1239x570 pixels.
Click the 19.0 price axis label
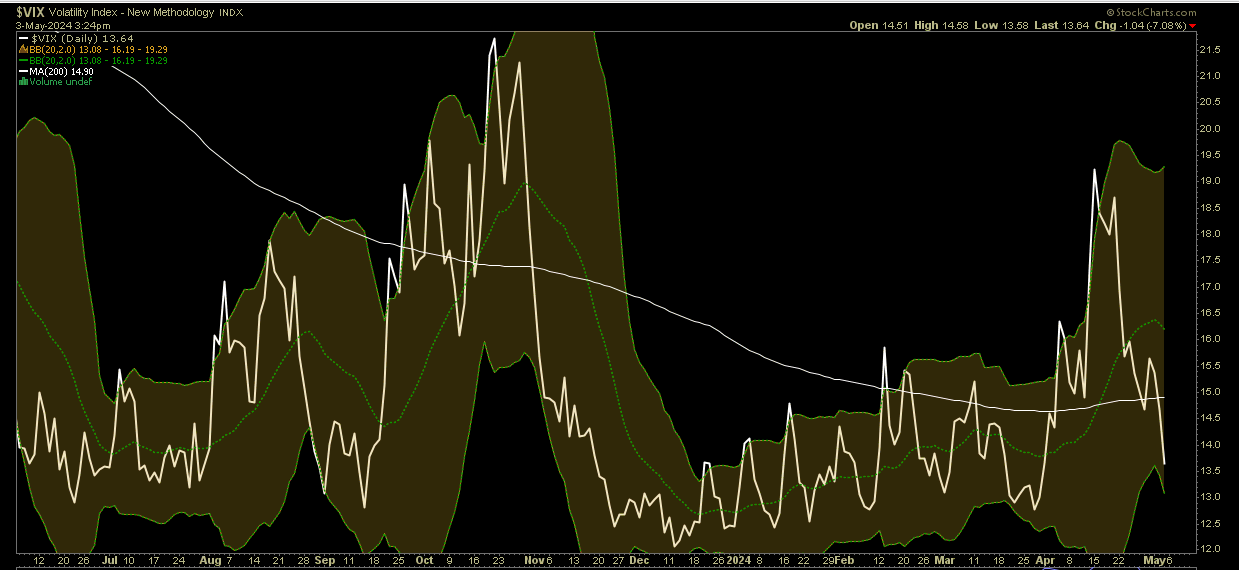[1208, 181]
